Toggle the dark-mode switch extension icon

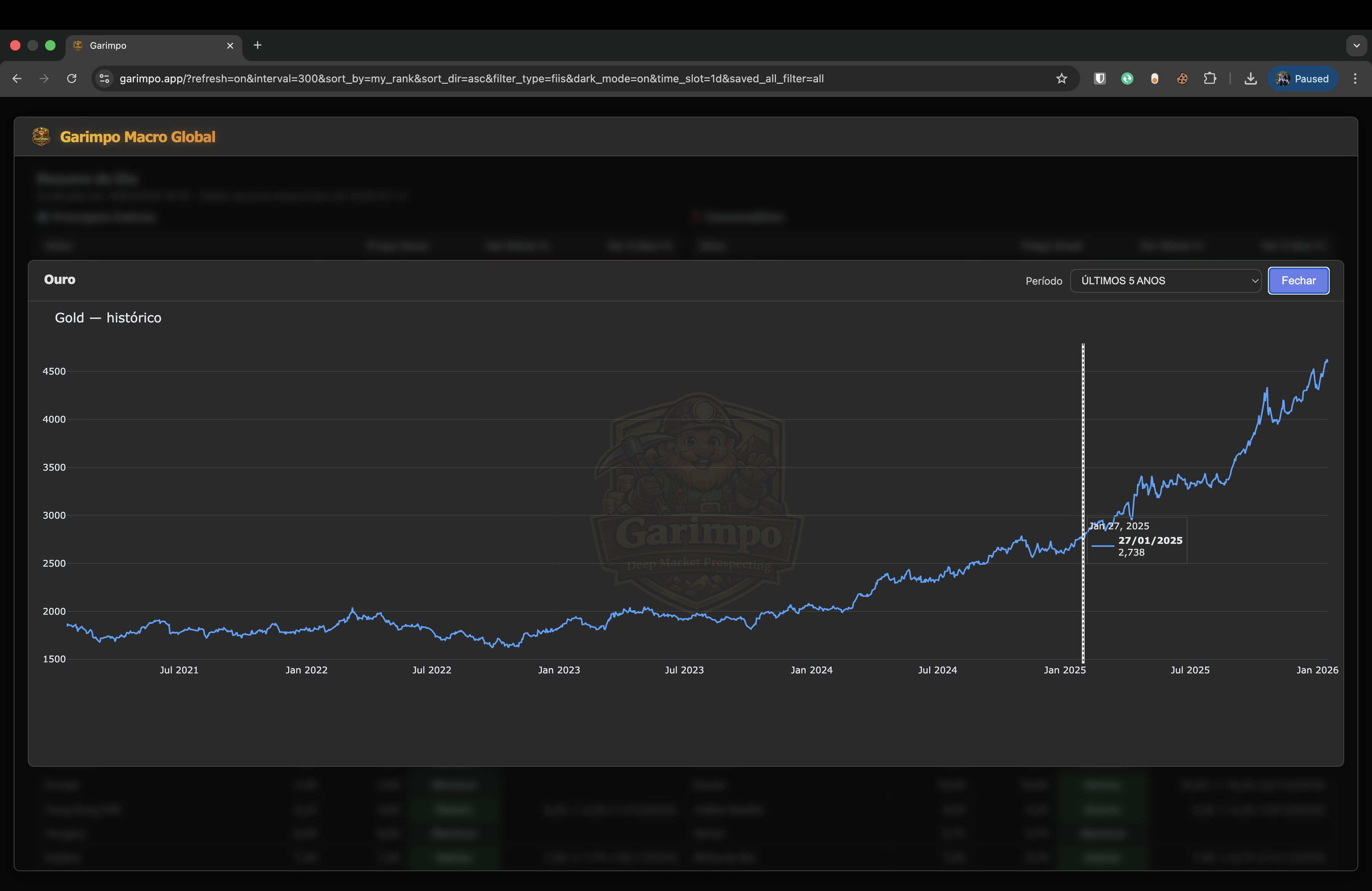pos(1155,79)
